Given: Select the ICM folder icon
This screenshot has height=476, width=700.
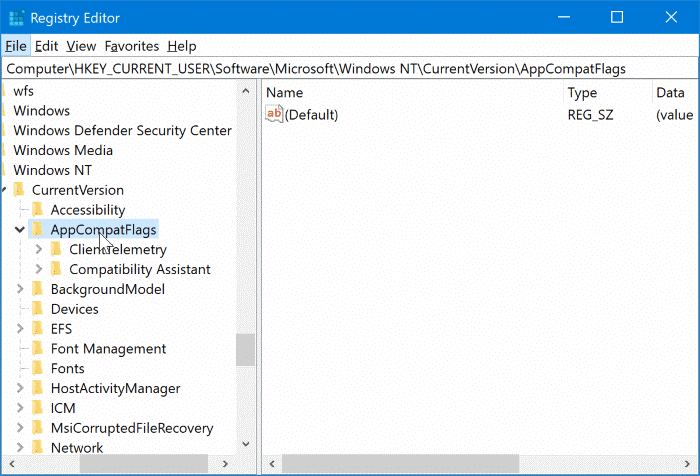Looking at the screenshot, I should click(38, 408).
